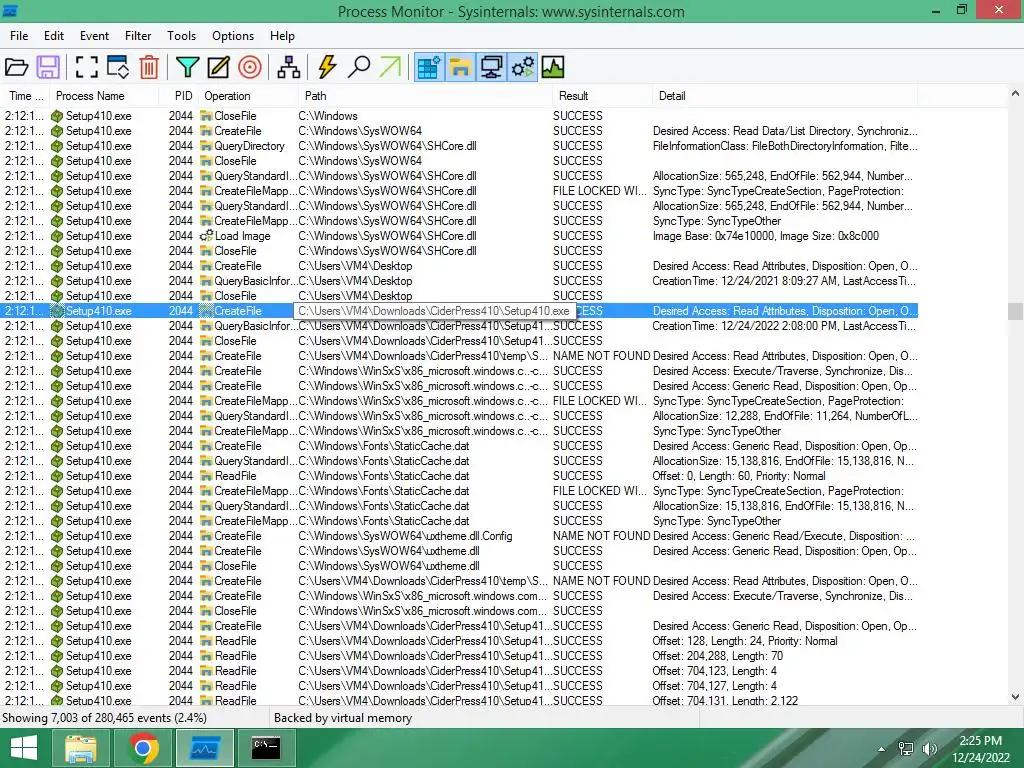Click the Operation column header

pyautogui.click(x=248, y=96)
